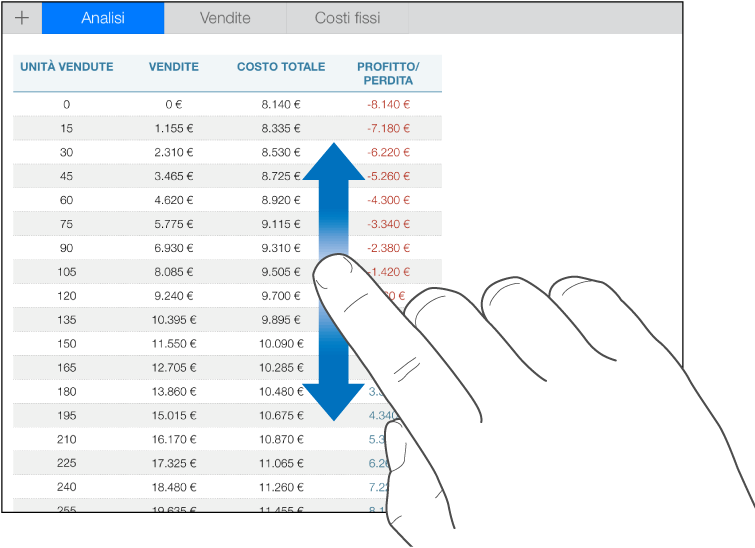
Task: Select the sales cell 17.325 €
Action: click(174, 463)
